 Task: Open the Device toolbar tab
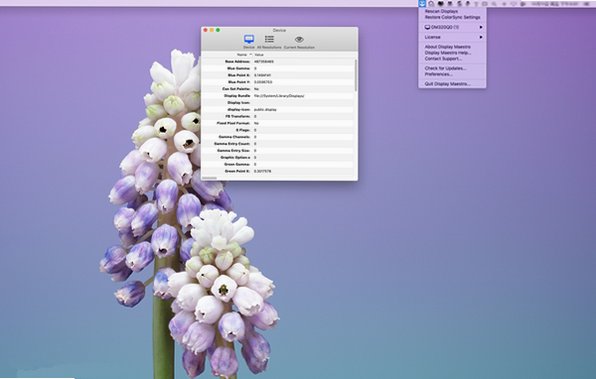pos(249,41)
